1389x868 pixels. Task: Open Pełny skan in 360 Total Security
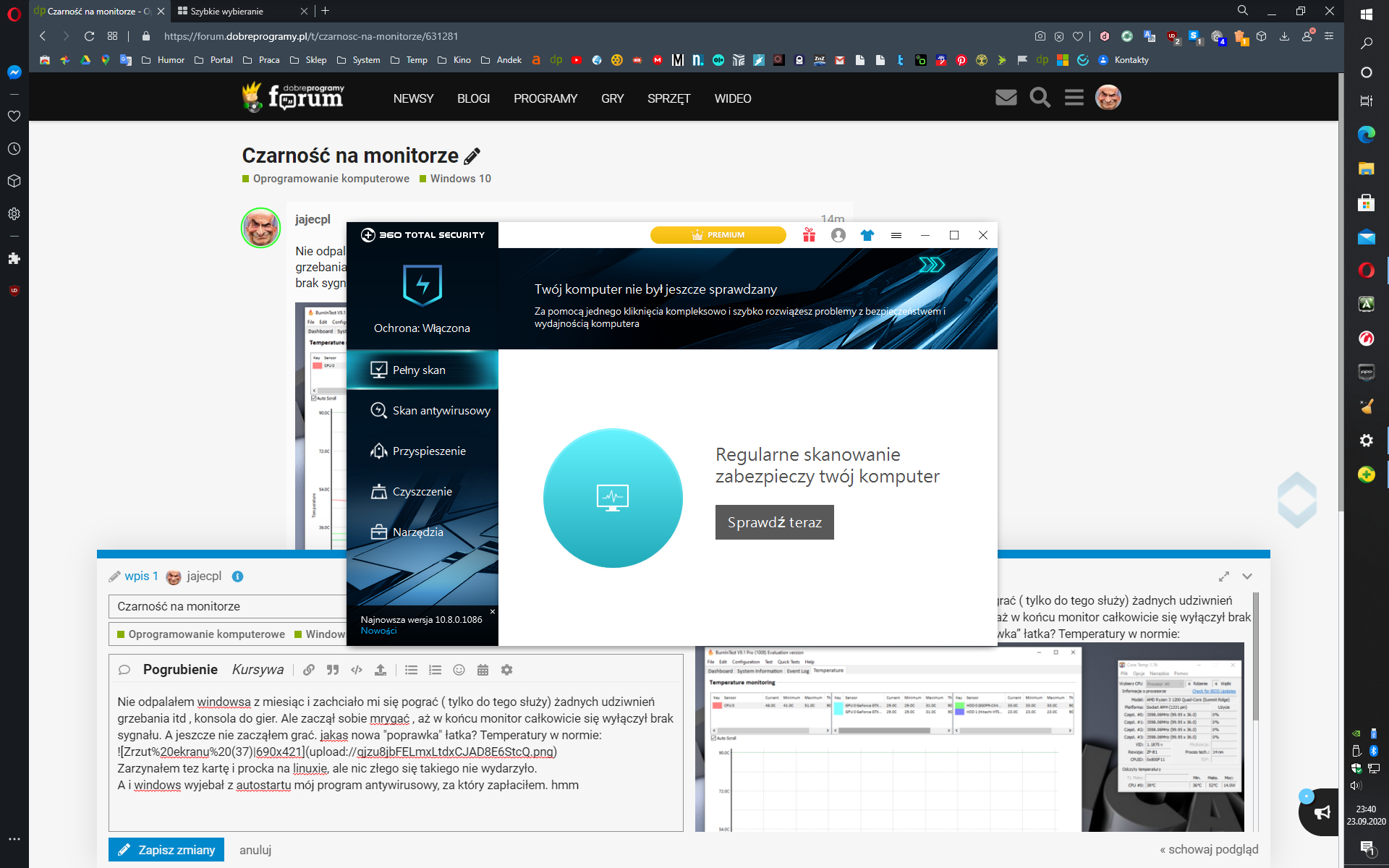point(422,370)
